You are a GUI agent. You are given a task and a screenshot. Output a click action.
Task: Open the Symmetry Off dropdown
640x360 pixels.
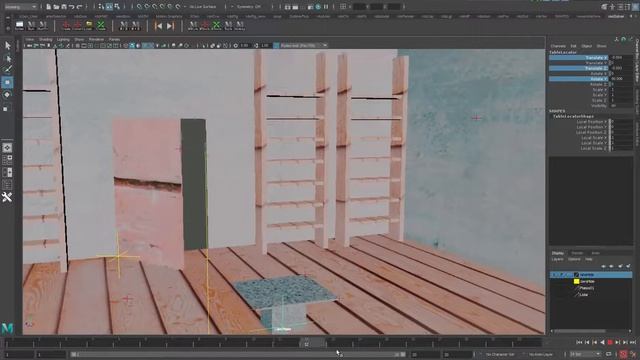coord(248,7)
